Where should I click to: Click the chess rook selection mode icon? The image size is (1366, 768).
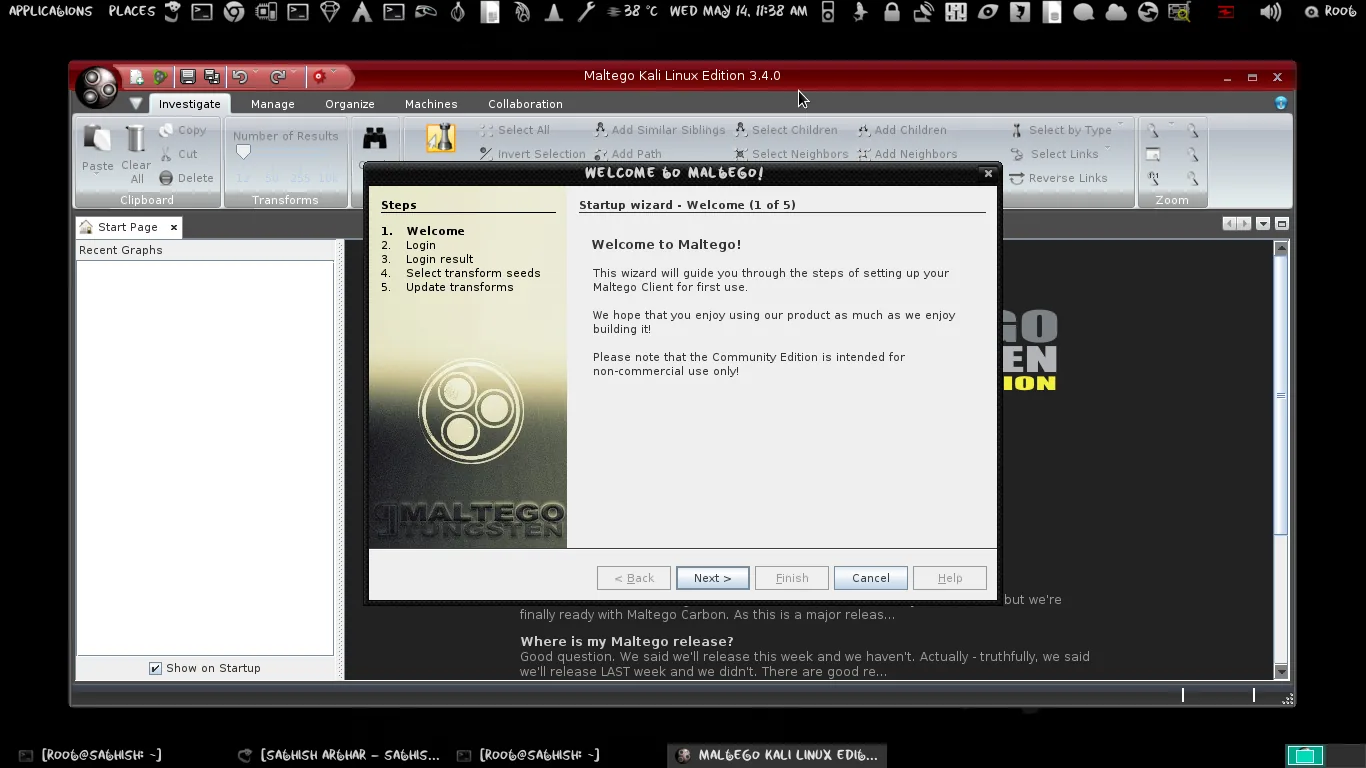coord(440,138)
